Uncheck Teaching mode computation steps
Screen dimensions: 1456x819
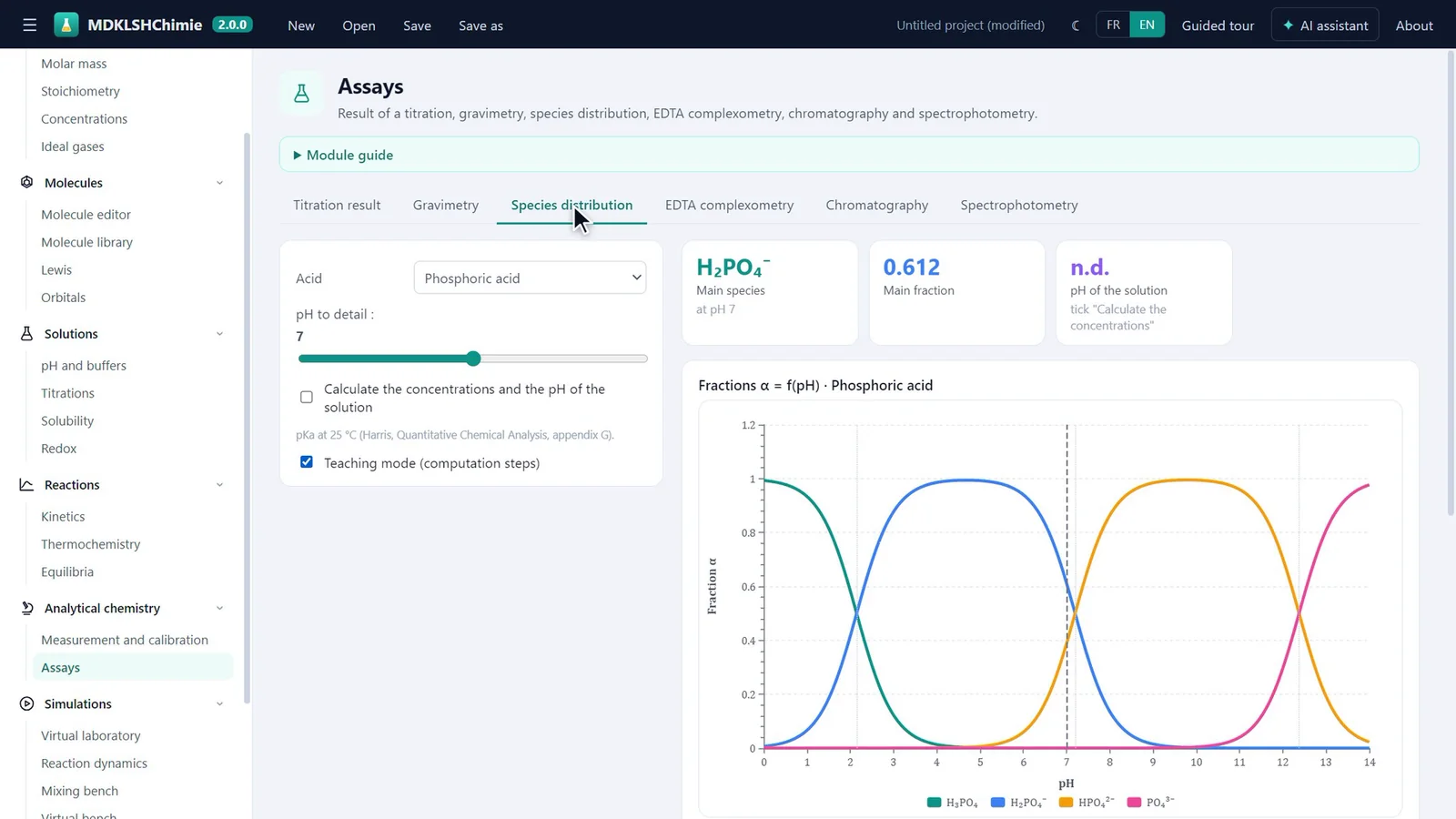[x=307, y=462]
